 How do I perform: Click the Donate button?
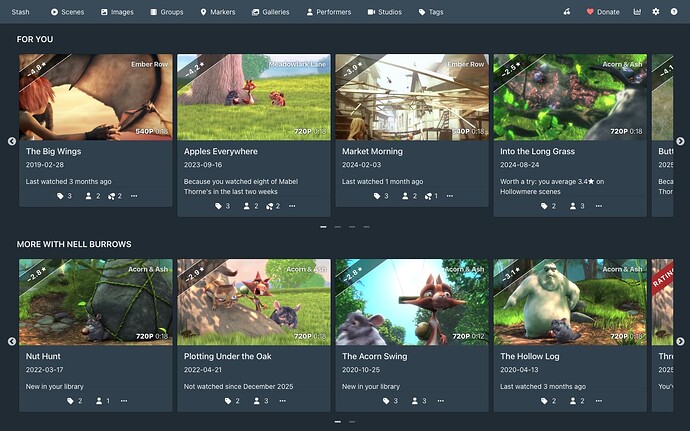(603, 12)
